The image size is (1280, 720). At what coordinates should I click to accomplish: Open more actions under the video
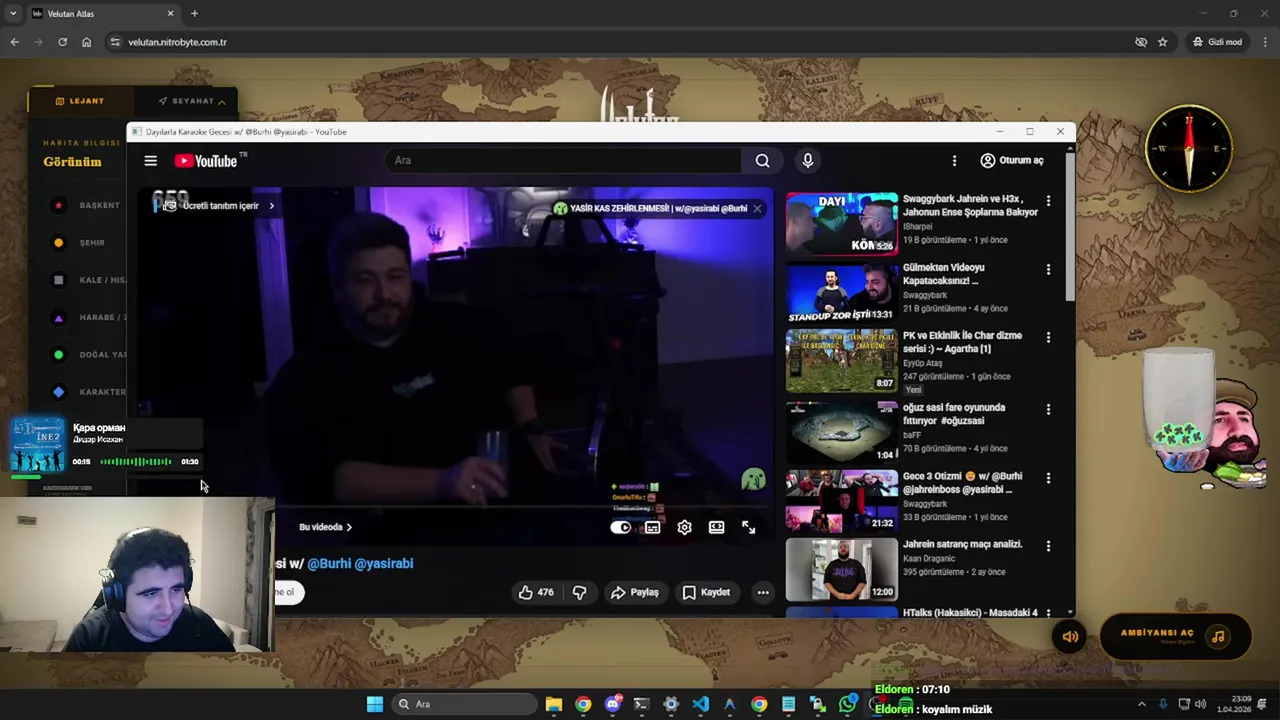tap(763, 592)
